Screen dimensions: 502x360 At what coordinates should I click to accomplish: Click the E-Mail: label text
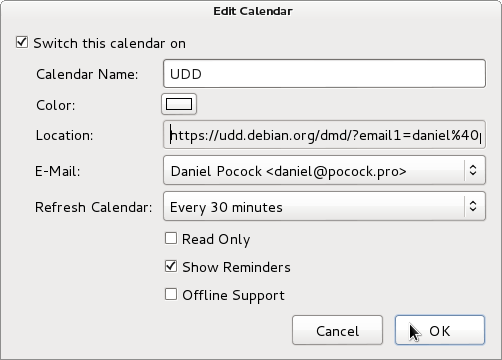[x=58, y=171]
